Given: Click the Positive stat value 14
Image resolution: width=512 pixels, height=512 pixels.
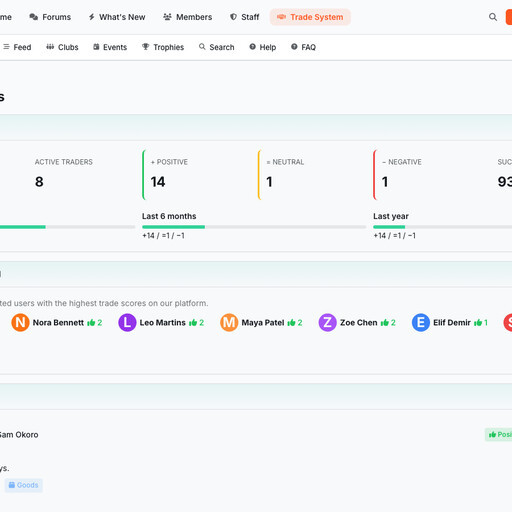Looking at the screenshot, I should [158, 182].
